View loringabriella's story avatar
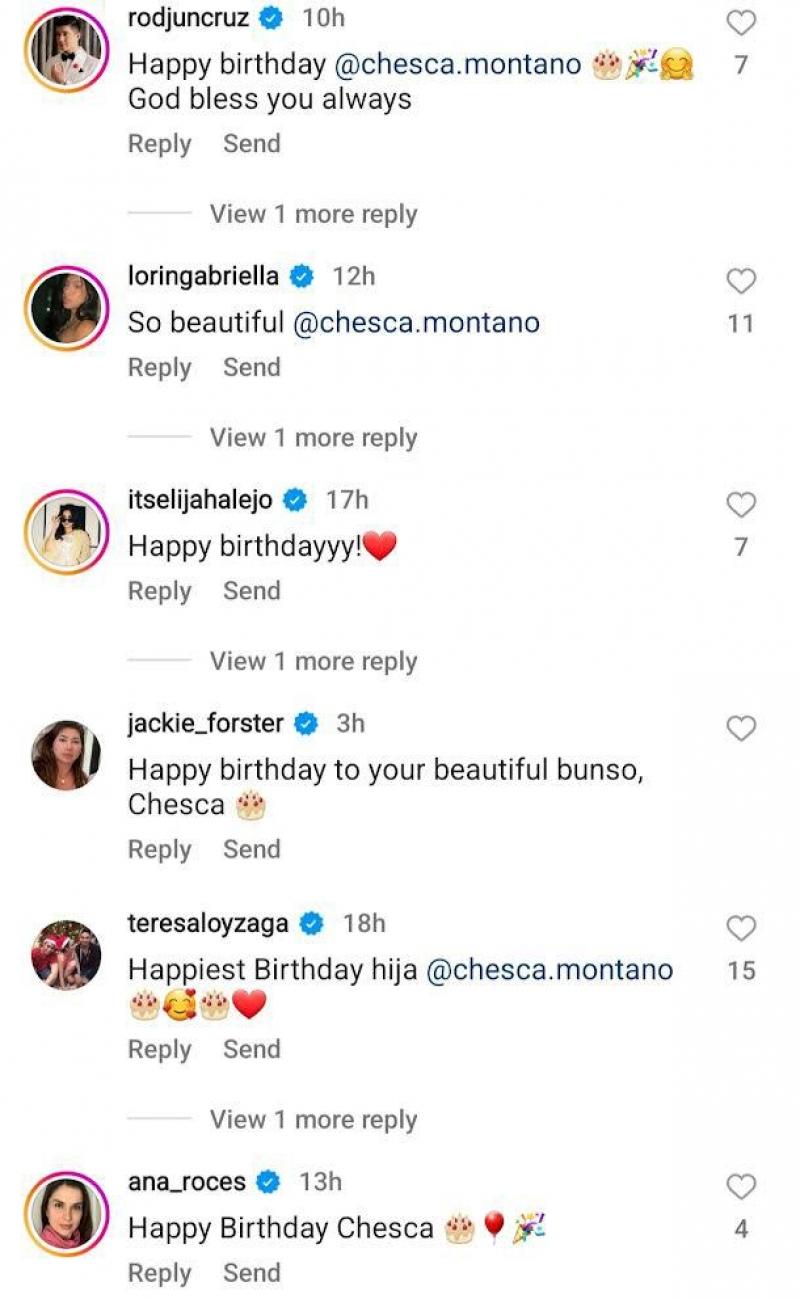The image size is (800, 1299). 66,308
